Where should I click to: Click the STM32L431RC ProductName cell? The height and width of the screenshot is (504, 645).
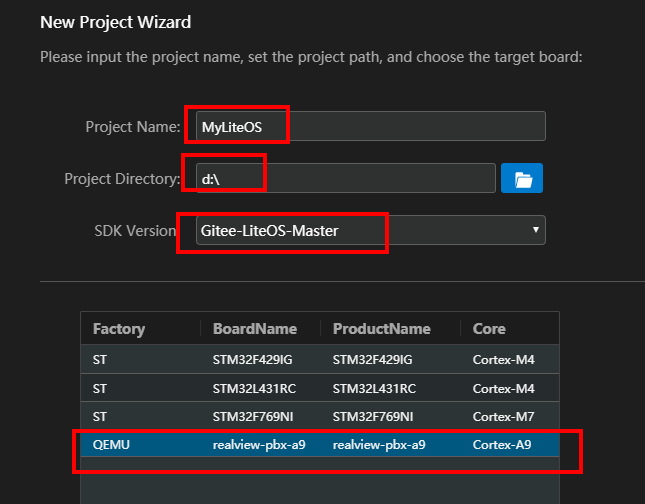tap(373, 387)
